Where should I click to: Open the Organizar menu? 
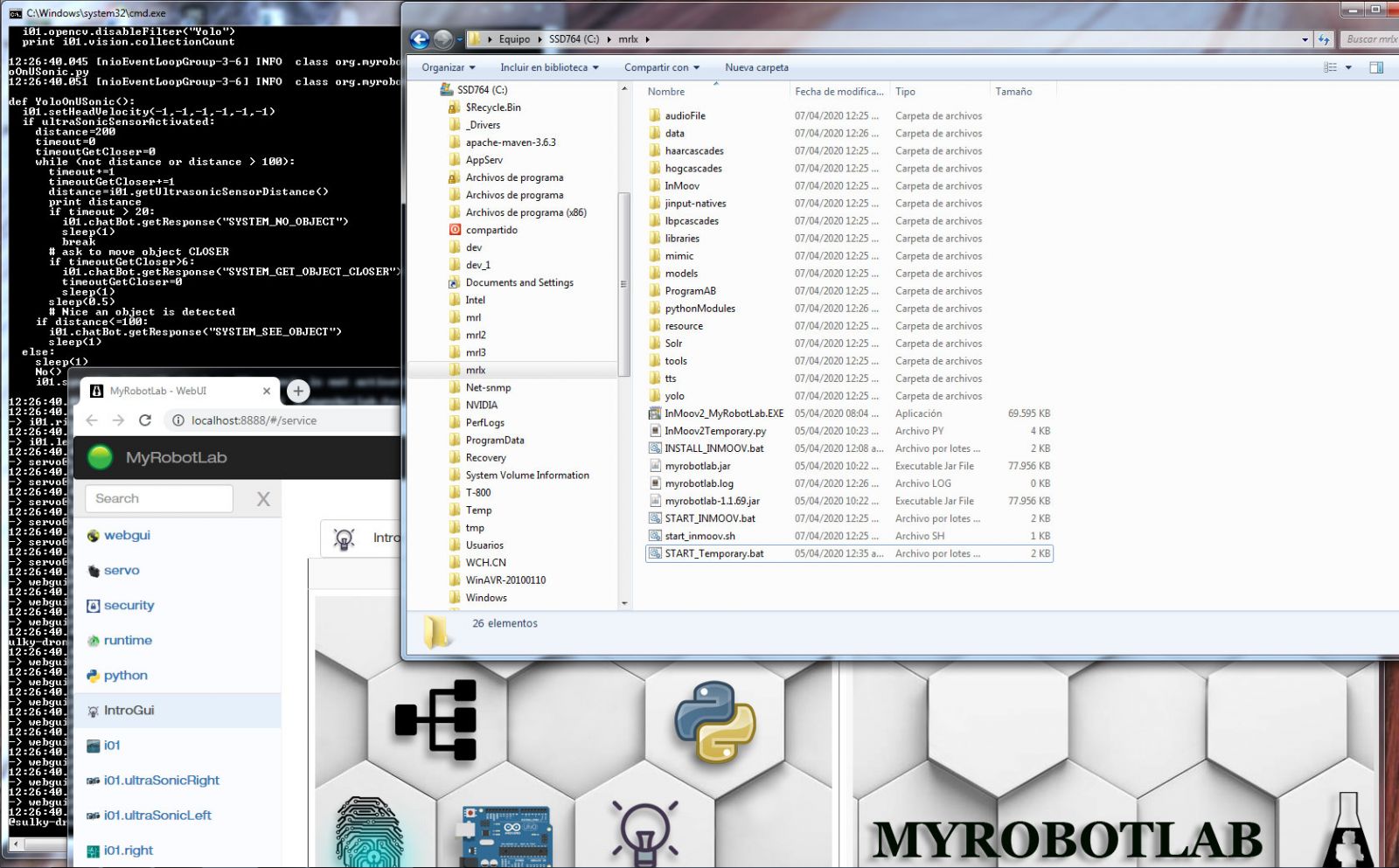tap(449, 67)
